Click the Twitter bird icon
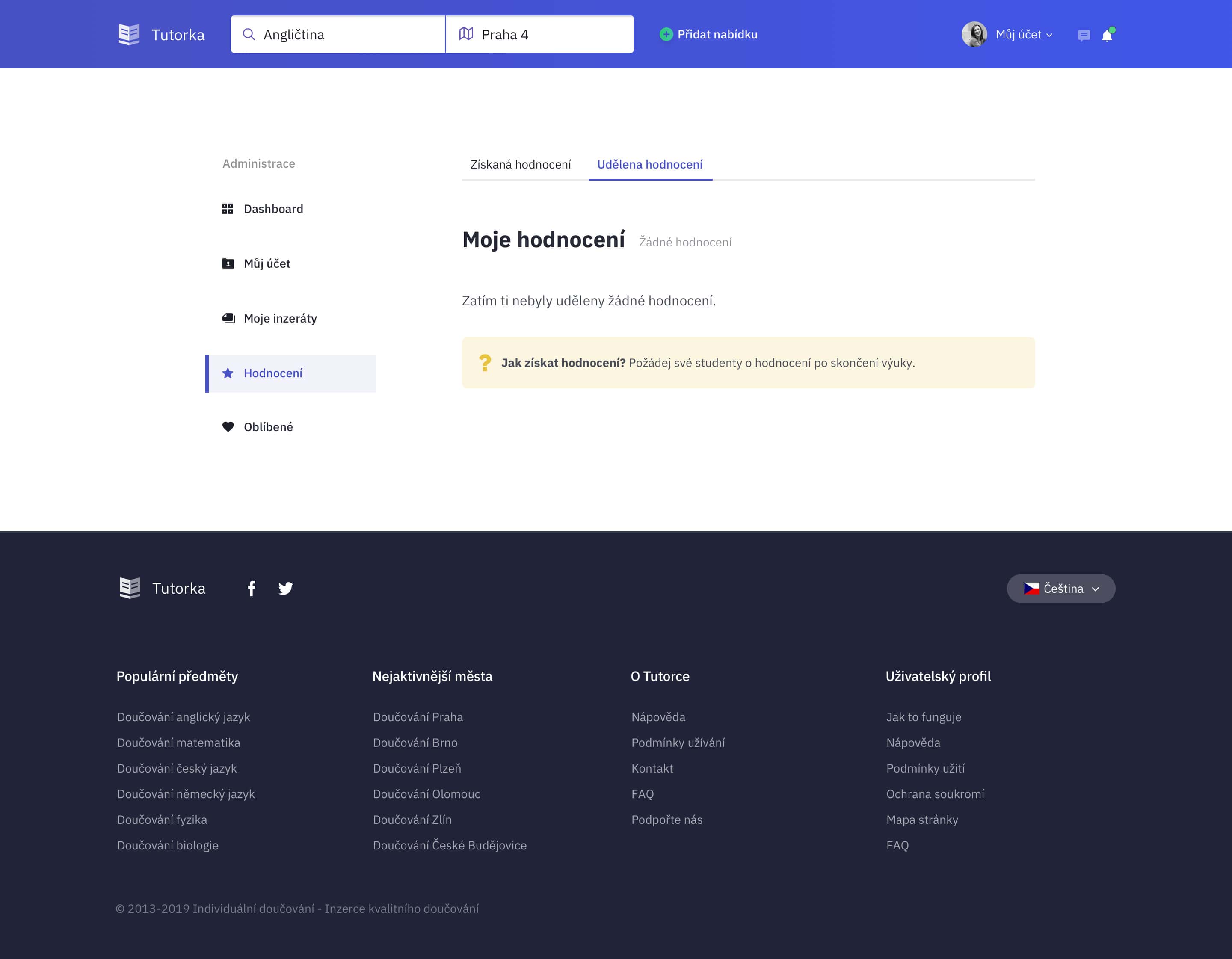This screenshot has height=959, width=1232. pos(285,589)
